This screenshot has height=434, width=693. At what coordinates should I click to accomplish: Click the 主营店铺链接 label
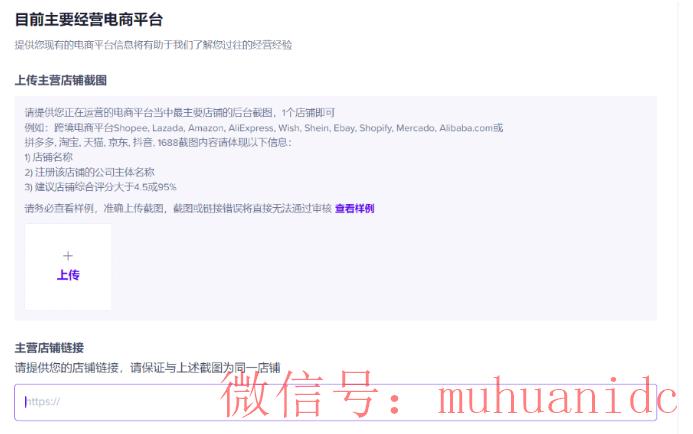49,348
